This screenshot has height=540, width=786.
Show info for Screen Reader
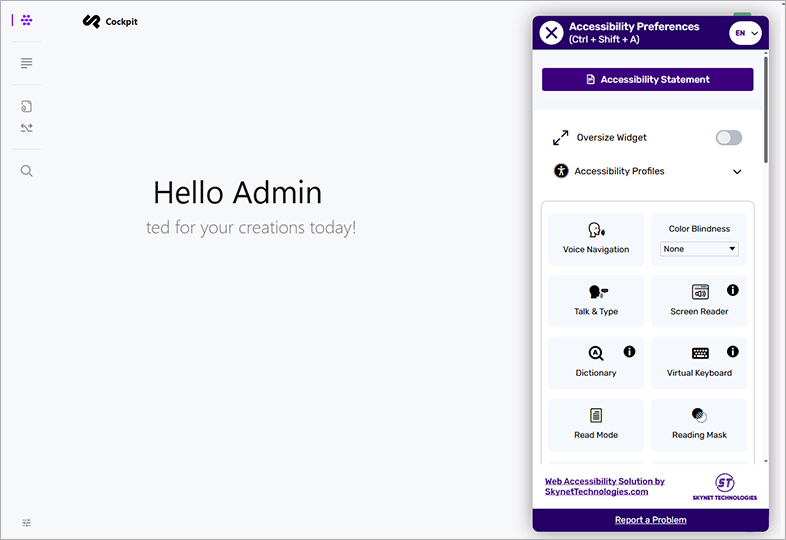pyautogui.click(x=732, y=290)
